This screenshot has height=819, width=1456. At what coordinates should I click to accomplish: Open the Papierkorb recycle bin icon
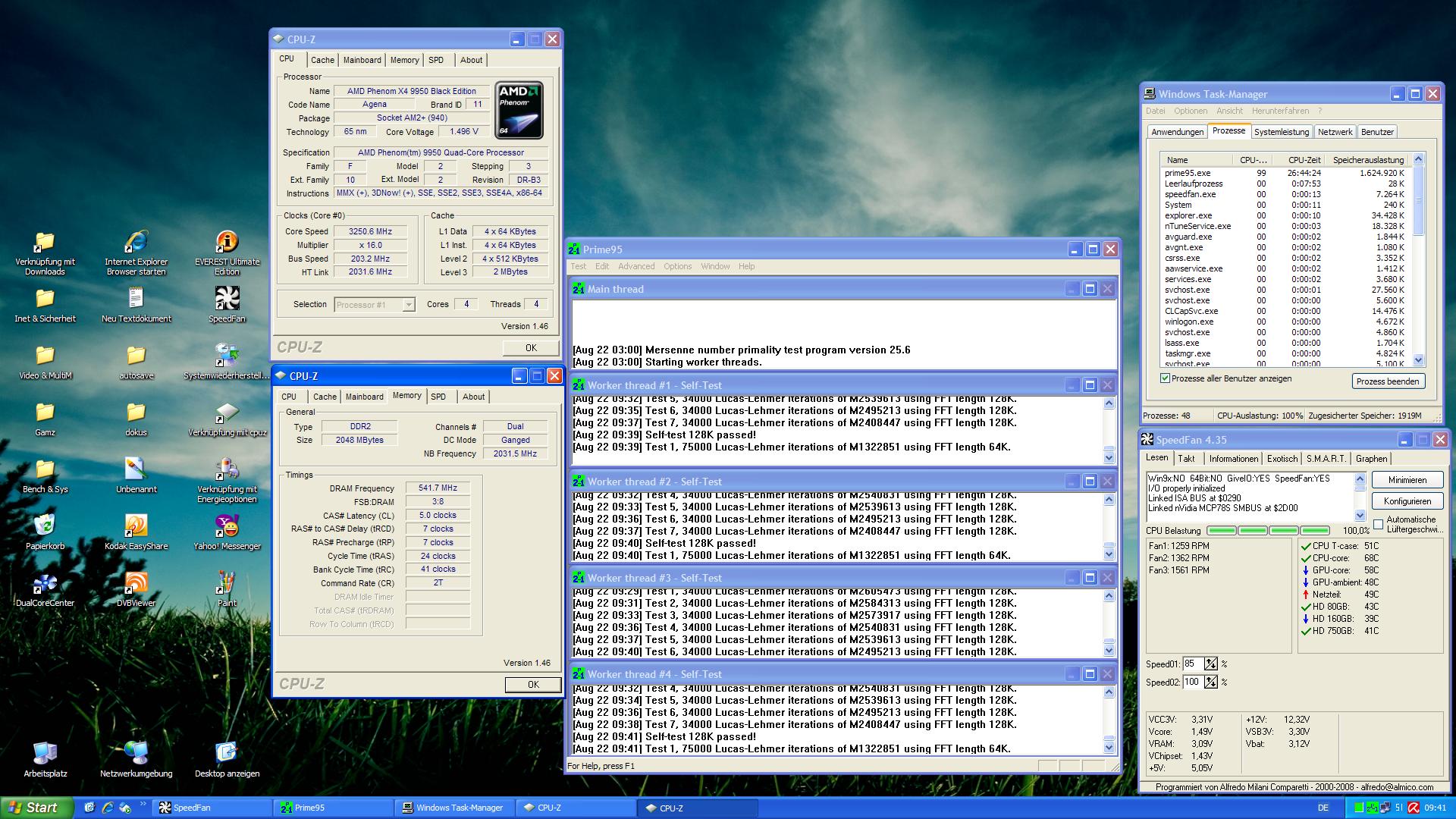point(45,526)
